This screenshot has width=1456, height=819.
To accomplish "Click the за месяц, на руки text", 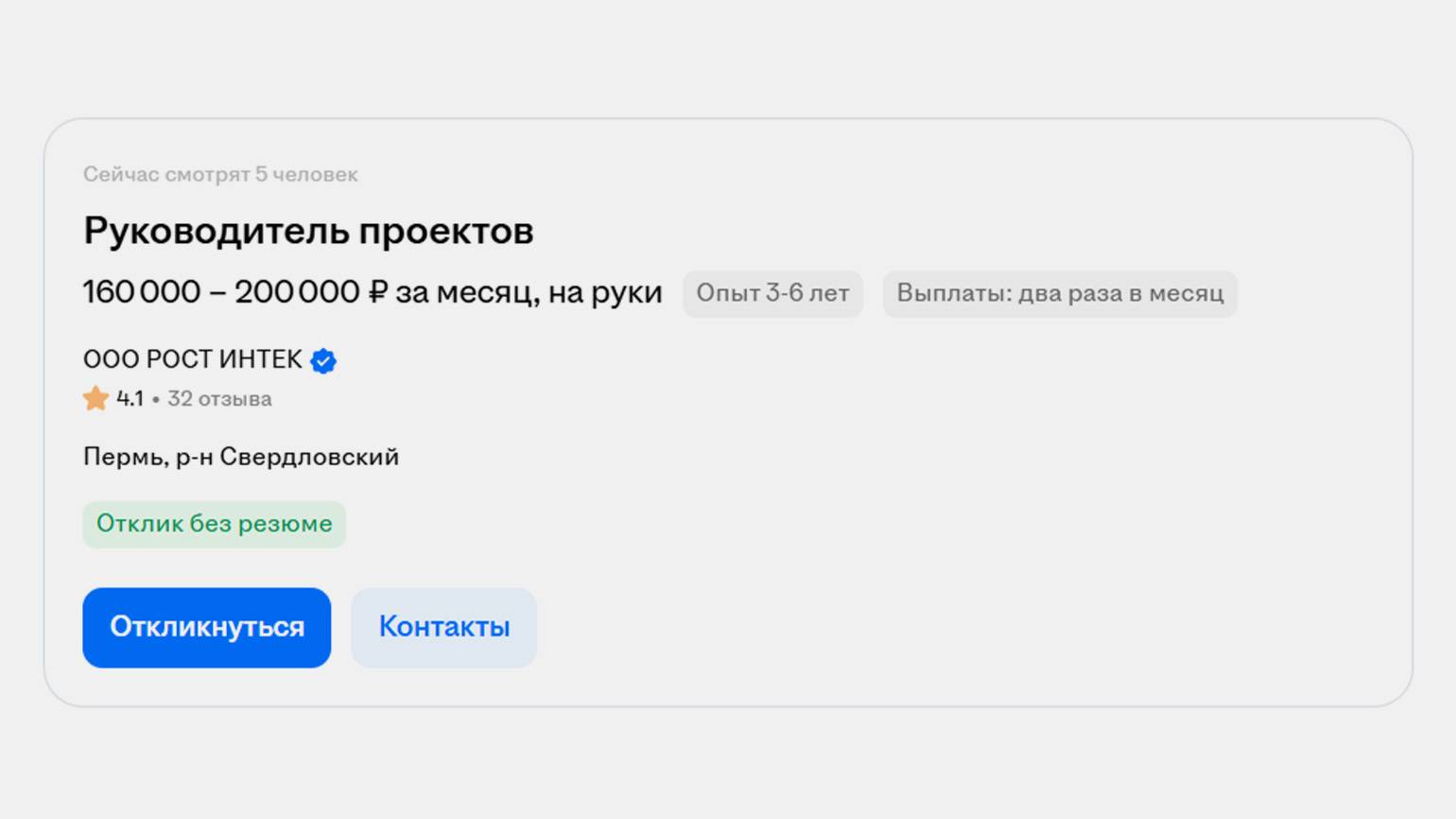I will (x=529, y=293).
